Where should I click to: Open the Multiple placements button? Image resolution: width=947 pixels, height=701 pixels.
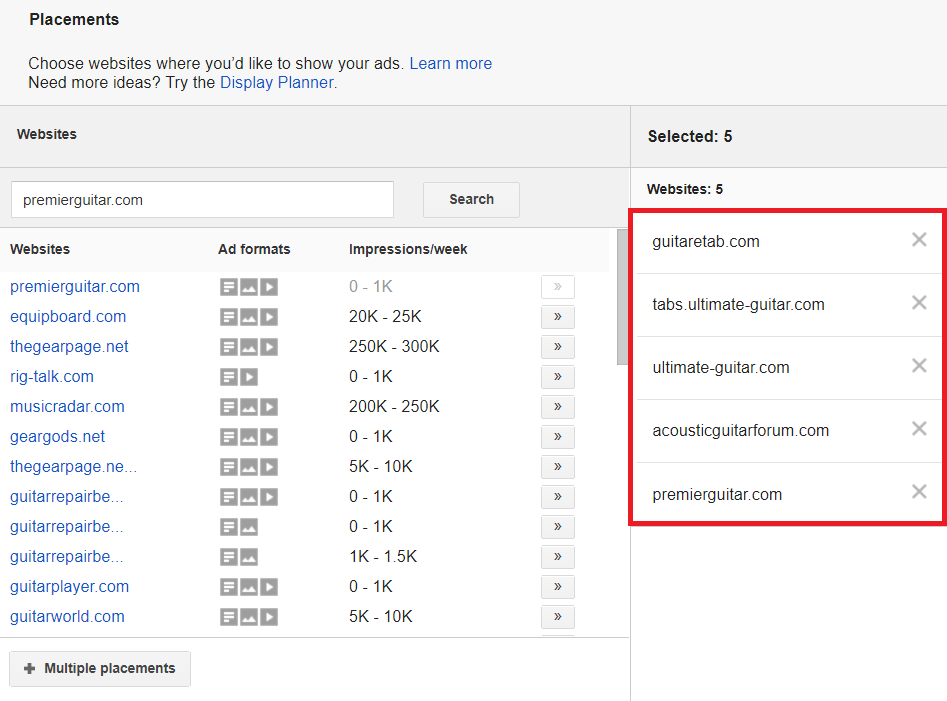[100, 668]
